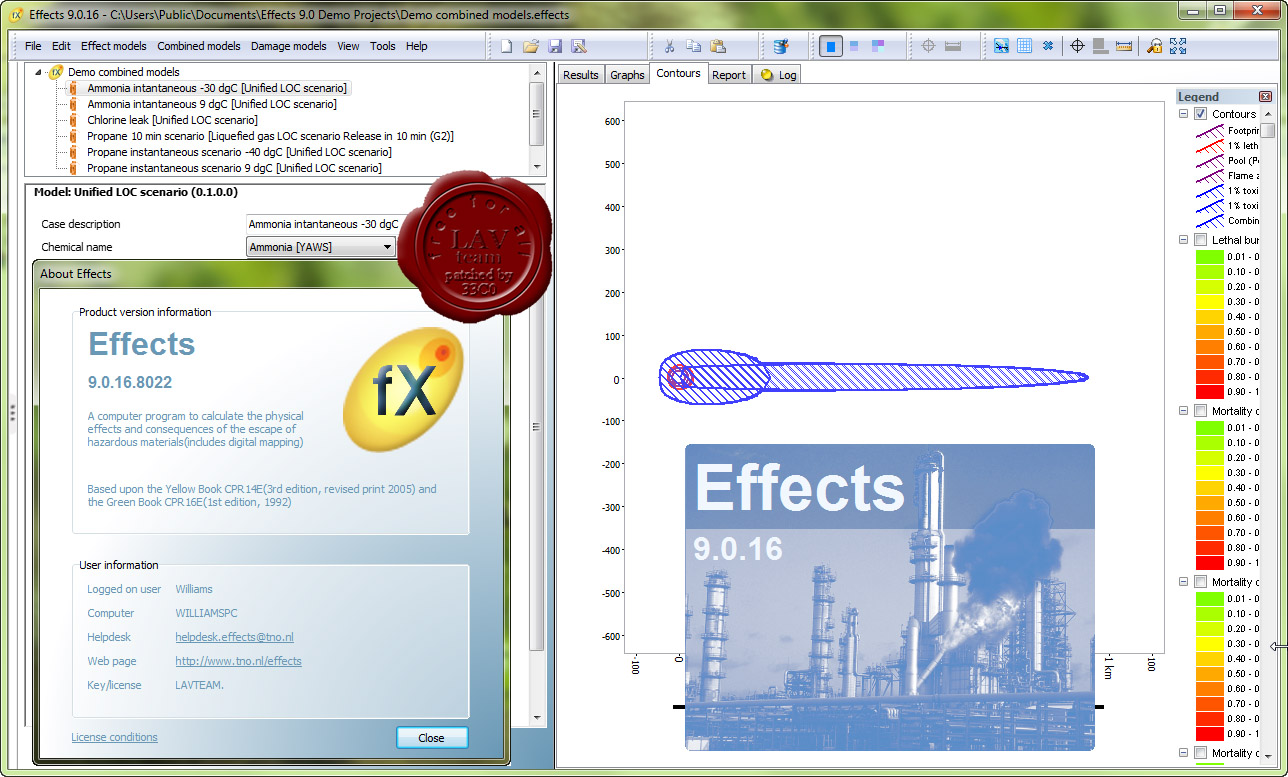1288x777 pixels.
Task: Open the chemical database icon
Action: coord(781,46)
